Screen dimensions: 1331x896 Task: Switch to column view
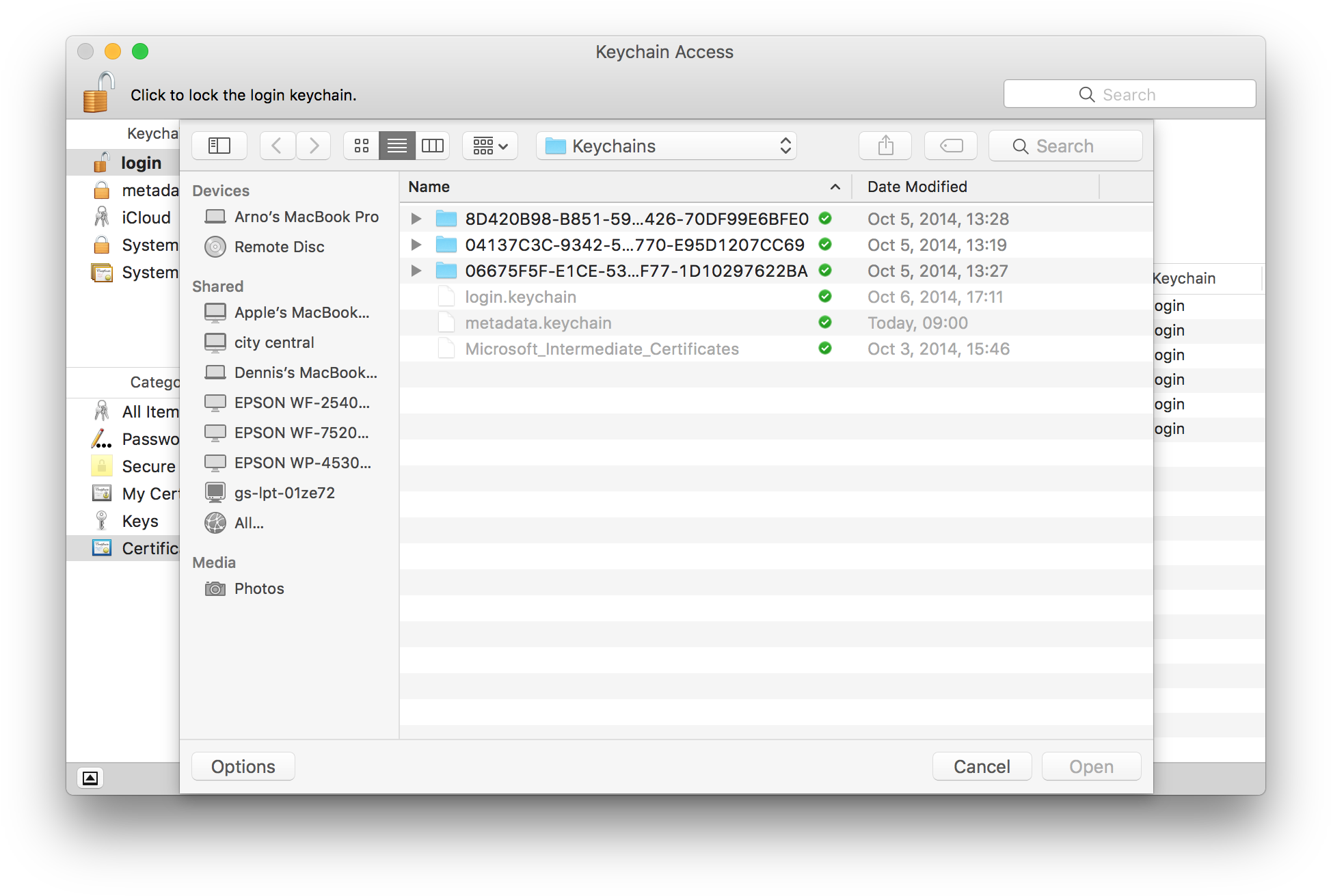tap(432, 146)
